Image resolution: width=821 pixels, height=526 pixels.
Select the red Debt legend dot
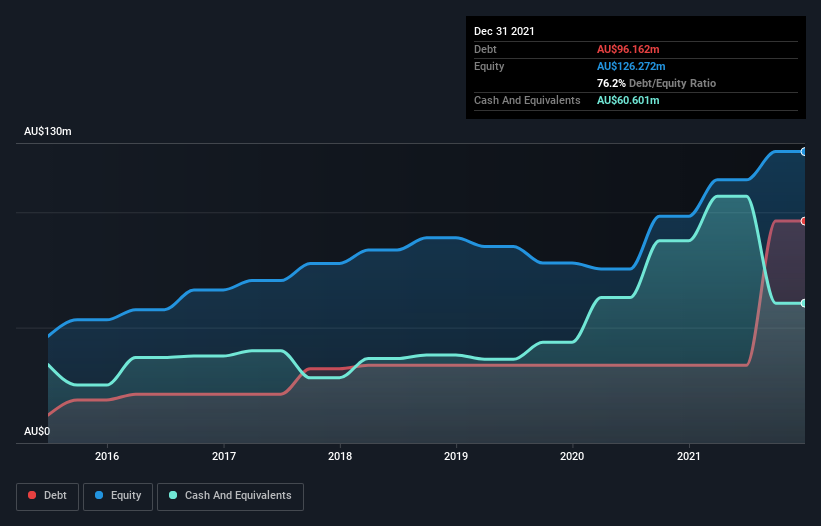coord(32,495)
